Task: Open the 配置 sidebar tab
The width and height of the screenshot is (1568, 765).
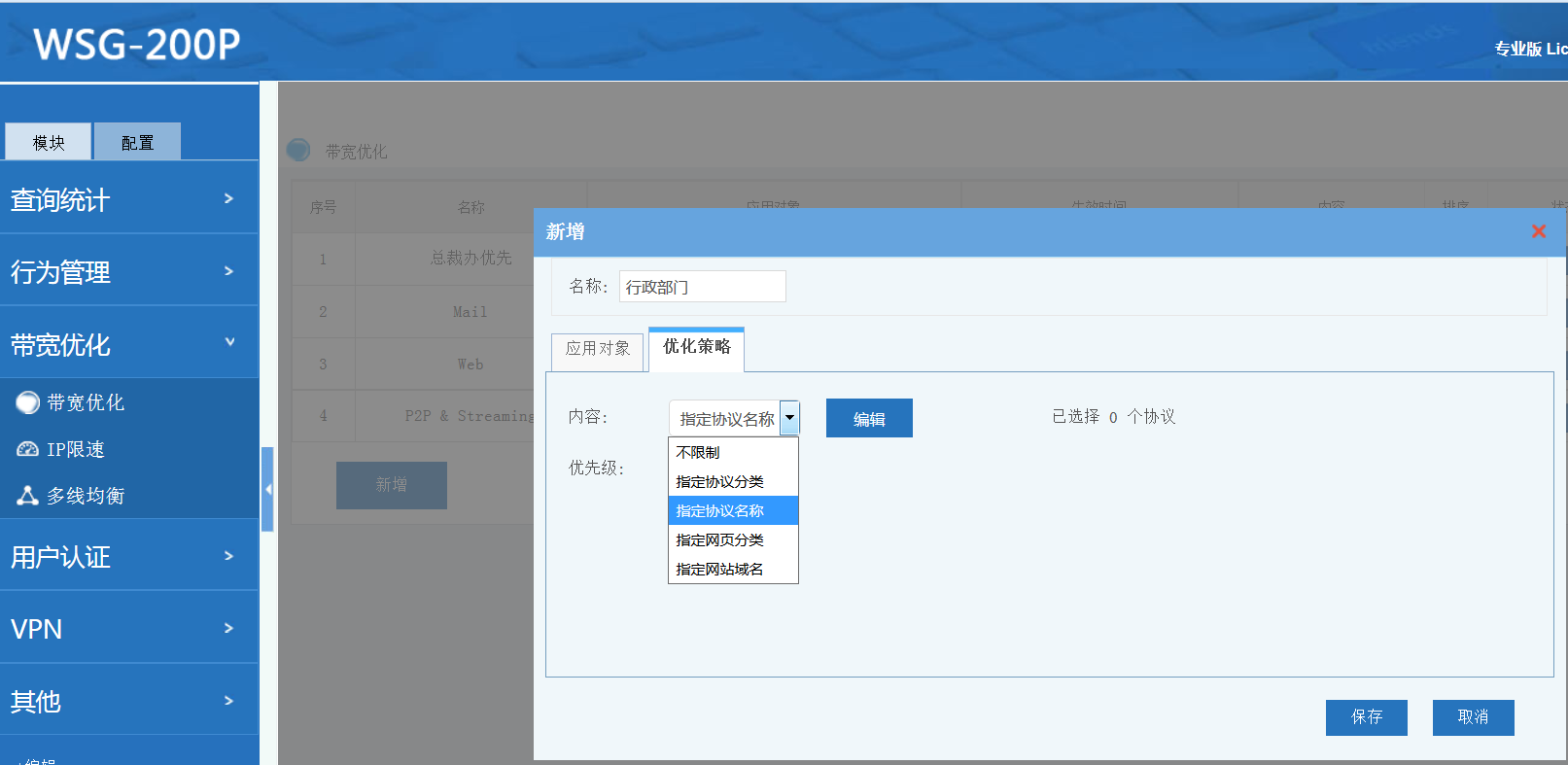Action: 137,143
